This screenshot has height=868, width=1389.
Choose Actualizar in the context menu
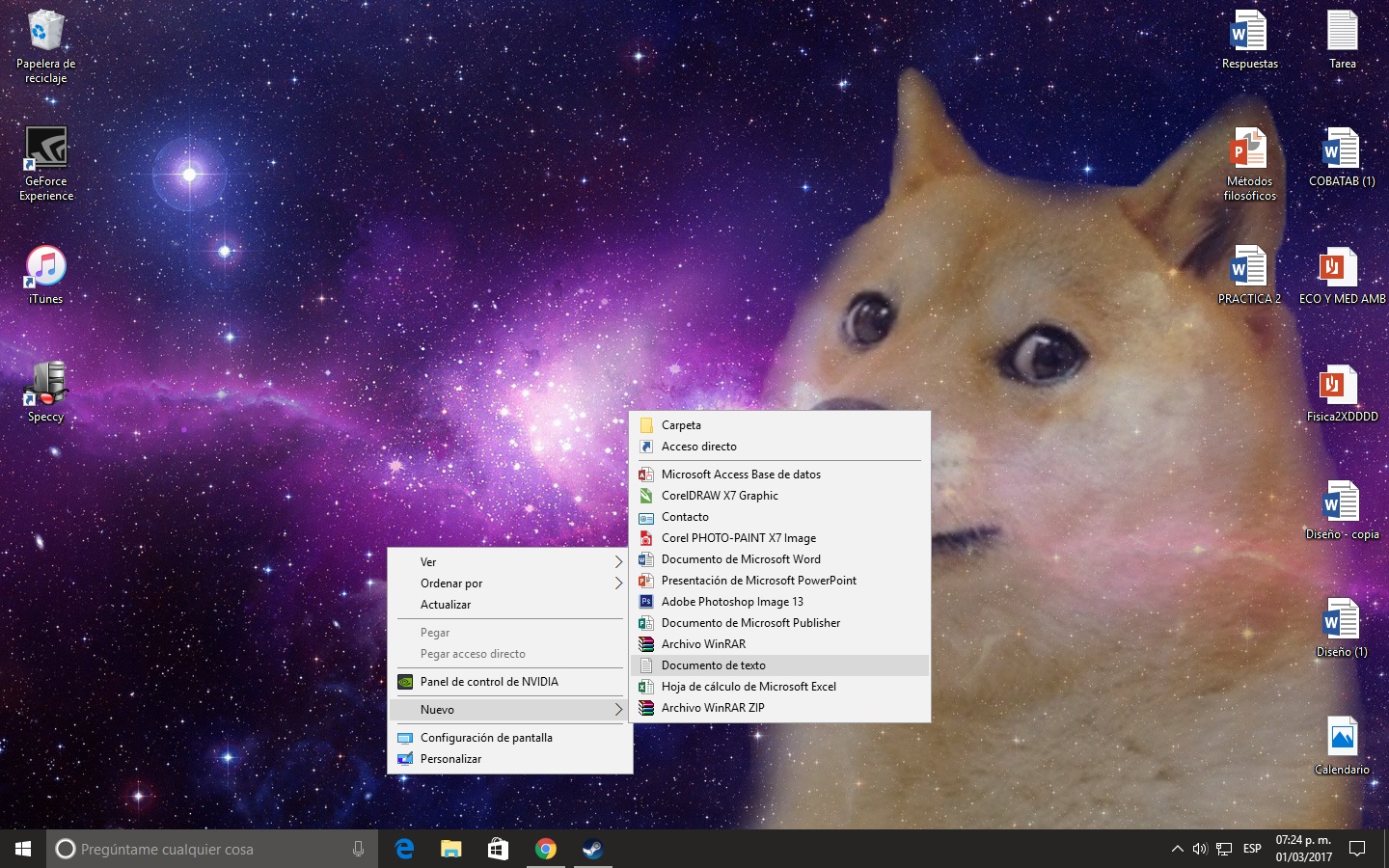509,605
